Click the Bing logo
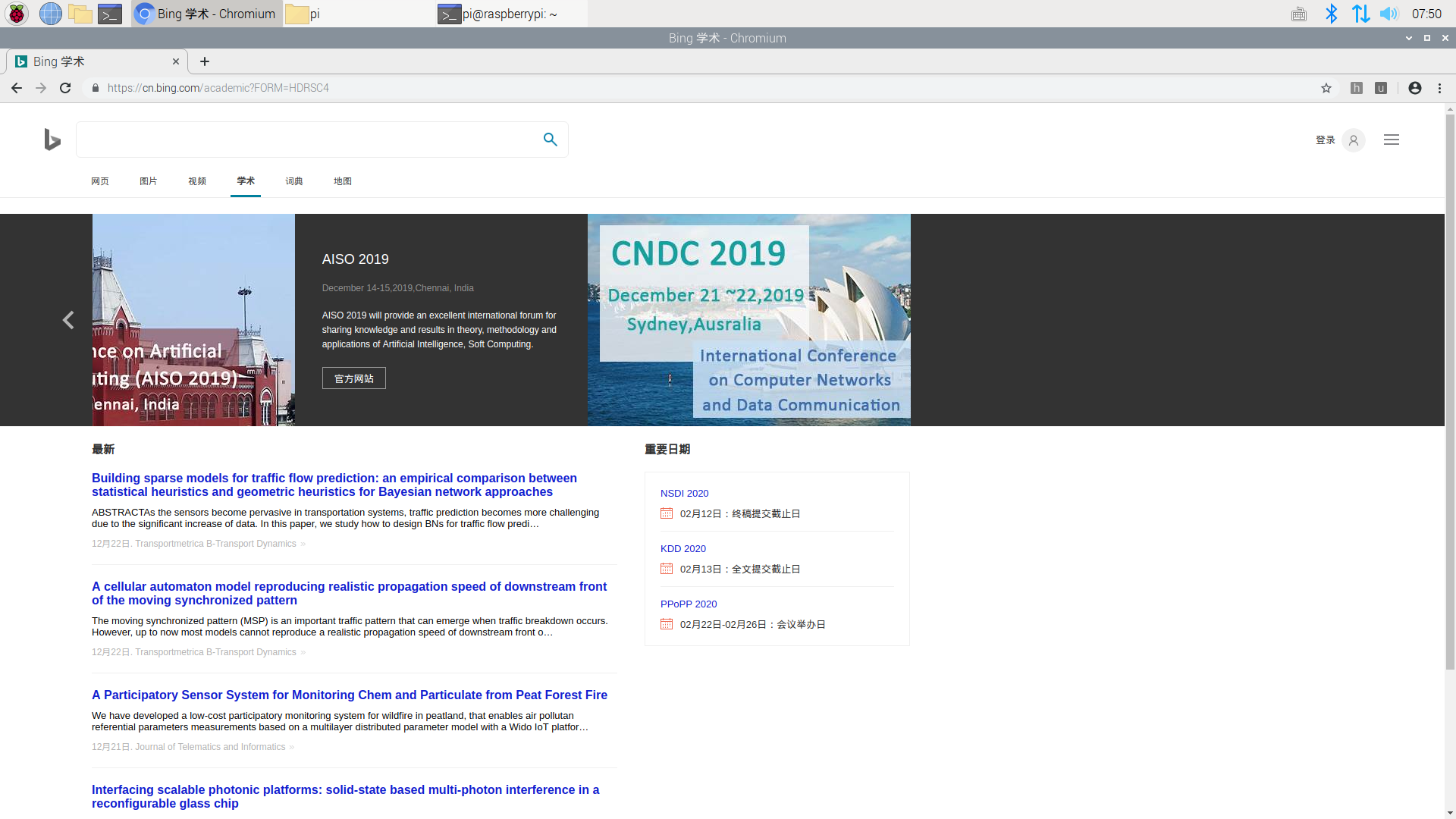The height and width of the screenshot is (819, 1456). pyautogui.click(x=52, y=140)
